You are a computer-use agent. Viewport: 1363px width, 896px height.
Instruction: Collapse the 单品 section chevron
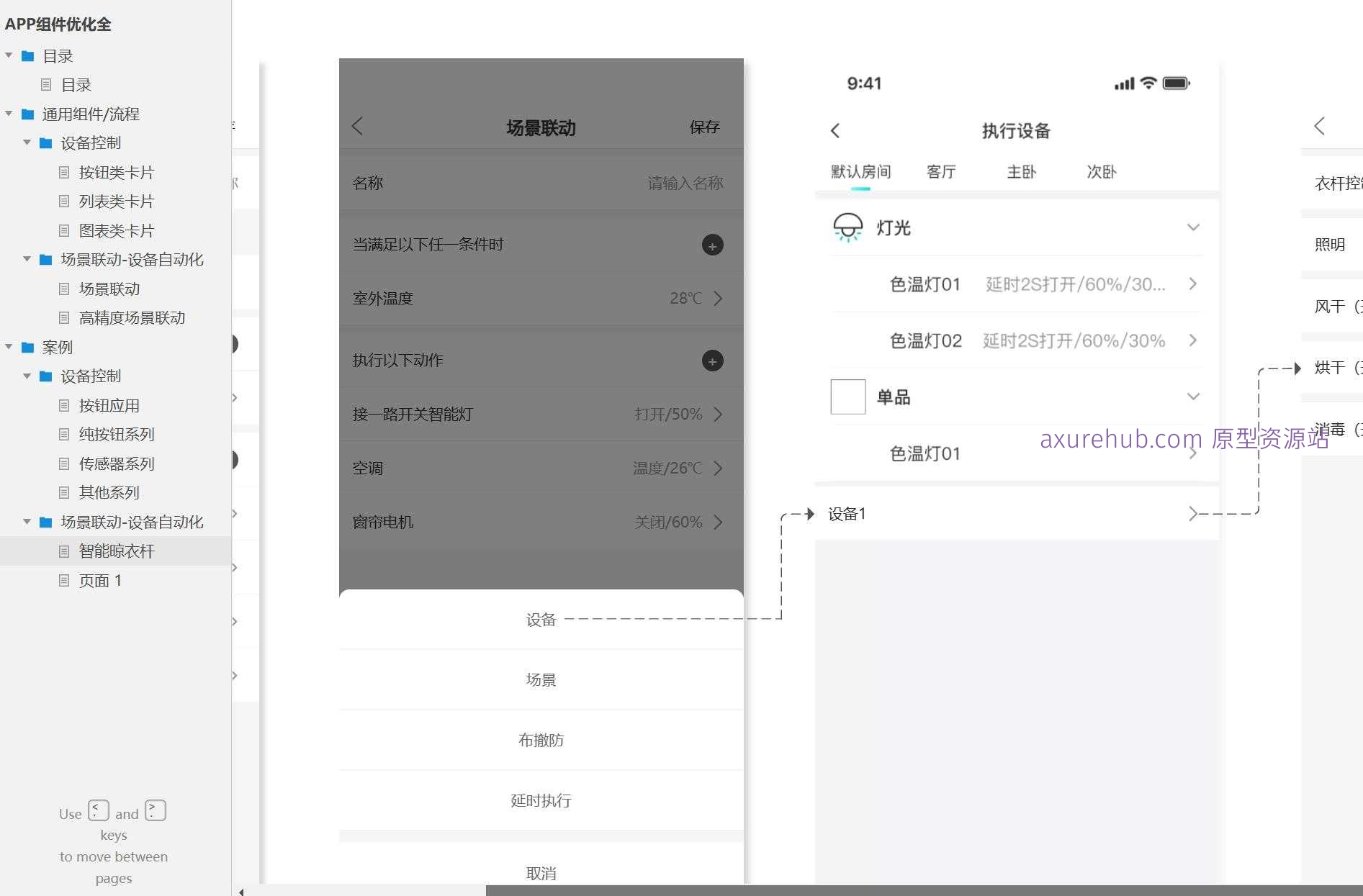[1193, 397]
